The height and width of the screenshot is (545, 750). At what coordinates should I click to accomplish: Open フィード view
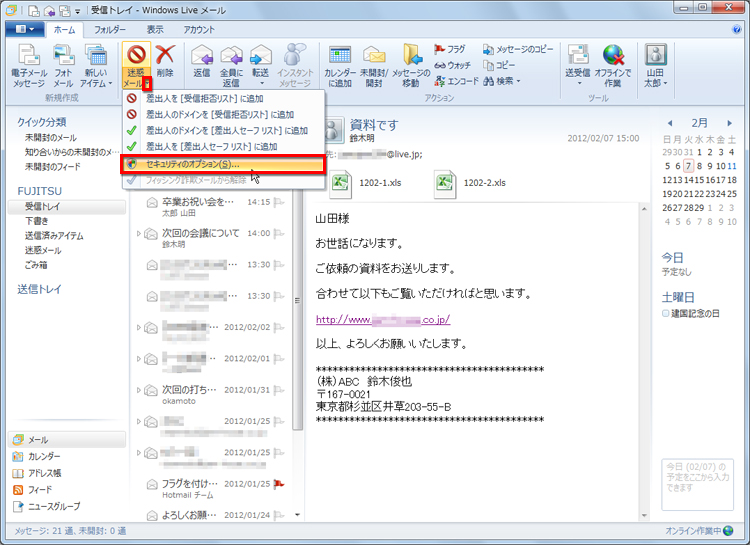click(33, 490)
